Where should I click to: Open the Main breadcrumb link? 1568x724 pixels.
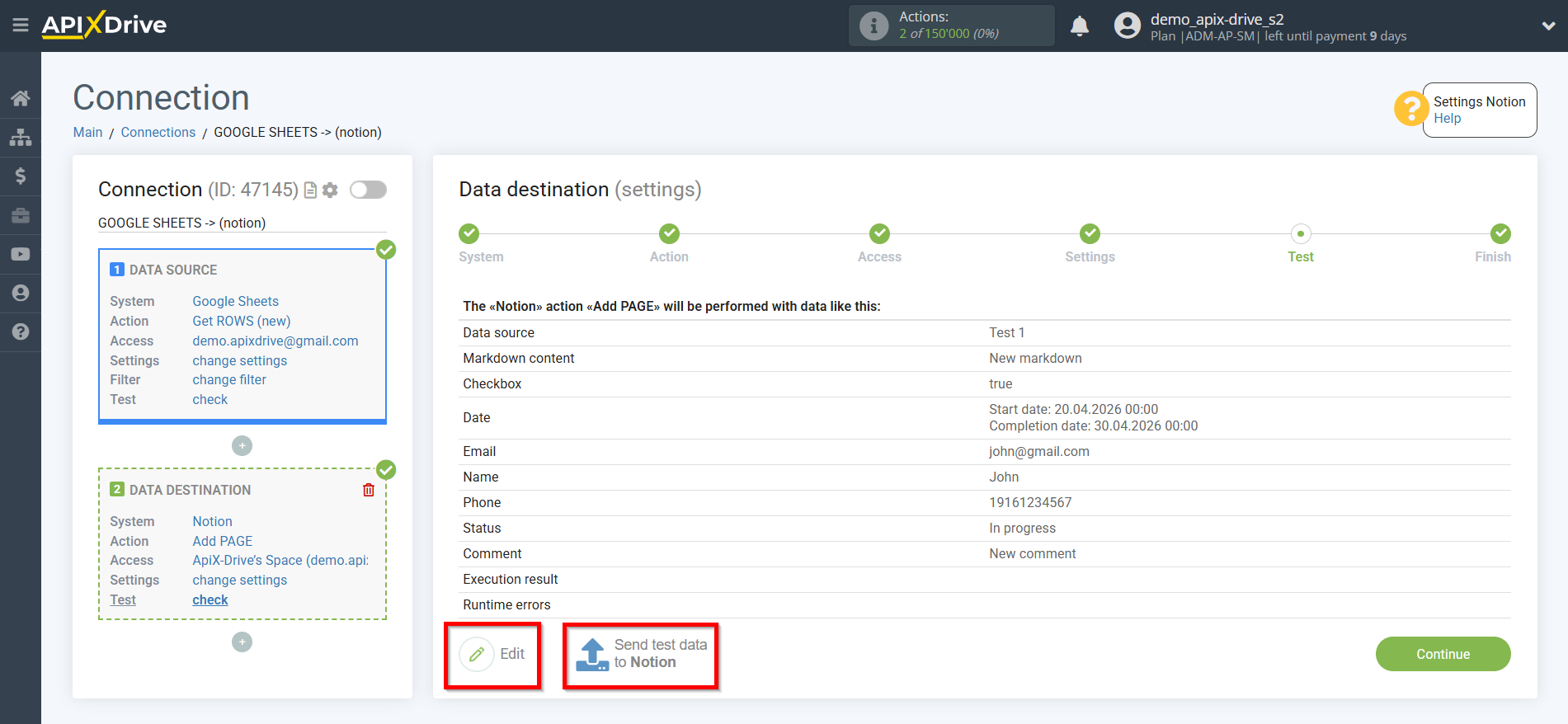(x=87, y=132)
